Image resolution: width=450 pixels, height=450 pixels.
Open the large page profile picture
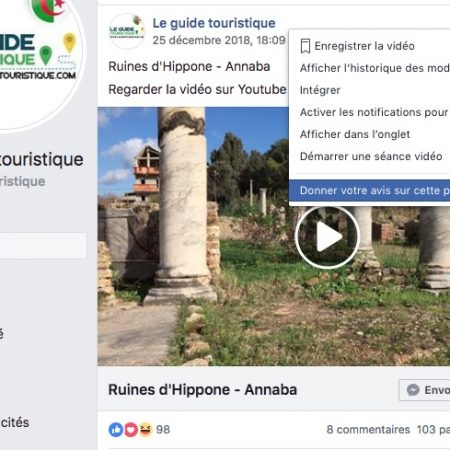[35, 60]
